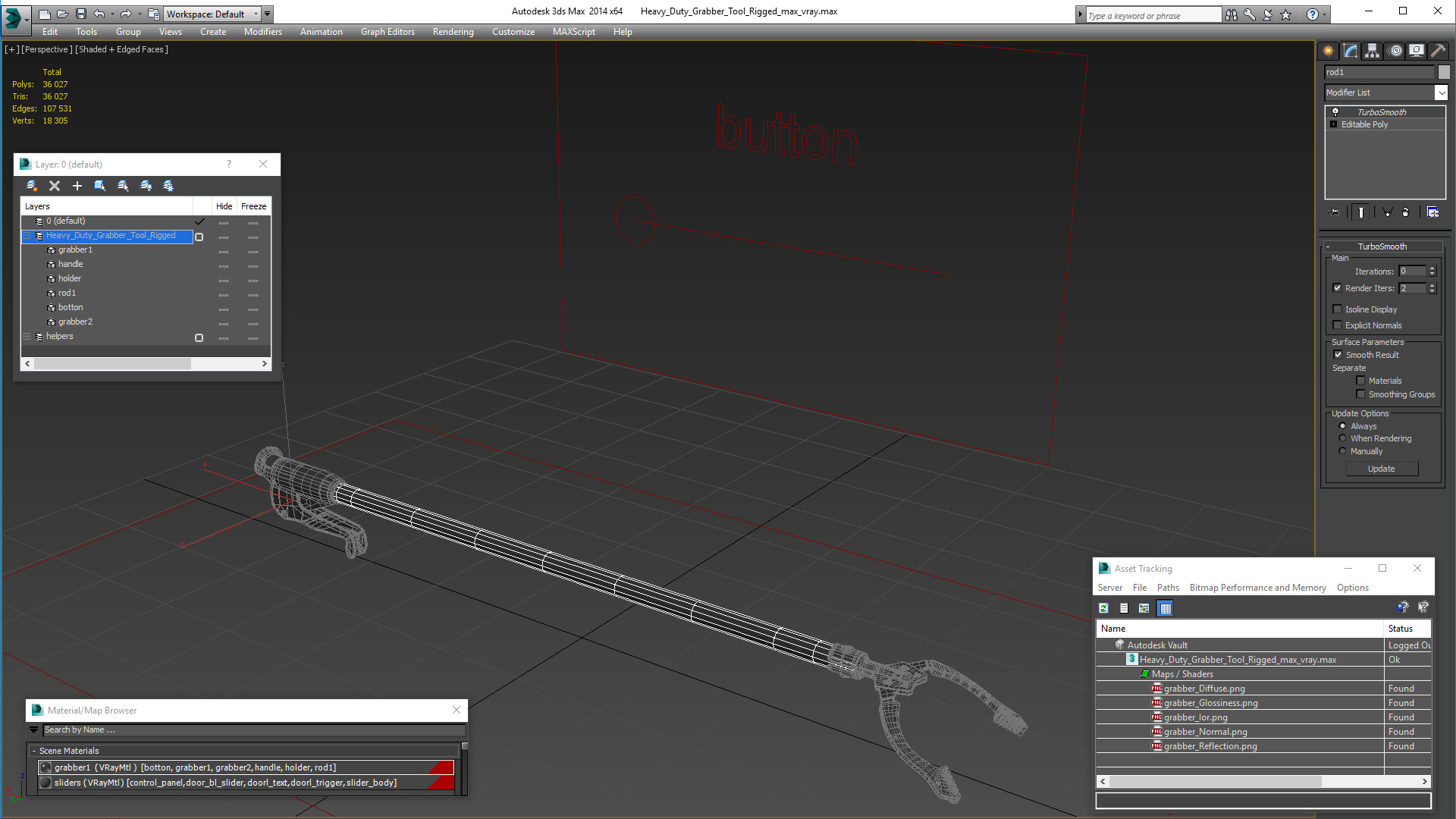Select grabber1 VRayMtl material entry

[246, 767]
